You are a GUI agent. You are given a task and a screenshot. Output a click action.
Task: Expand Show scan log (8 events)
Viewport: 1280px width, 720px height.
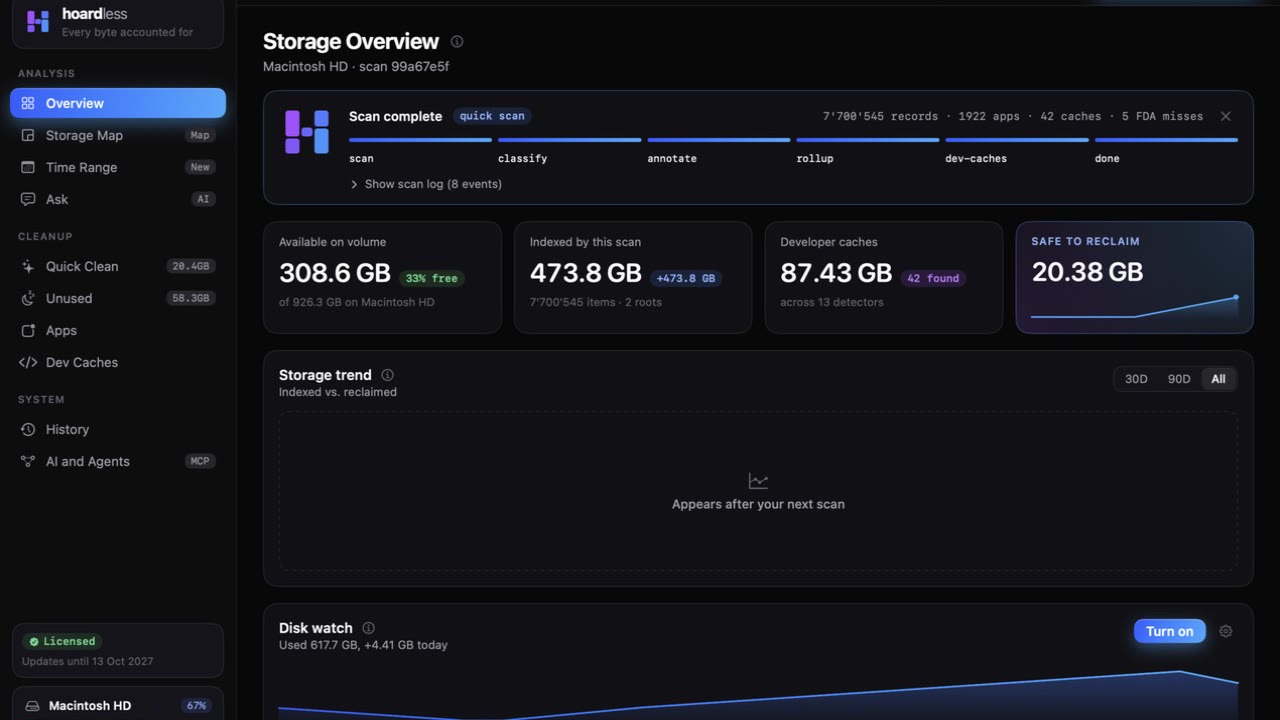pos(426,184)
